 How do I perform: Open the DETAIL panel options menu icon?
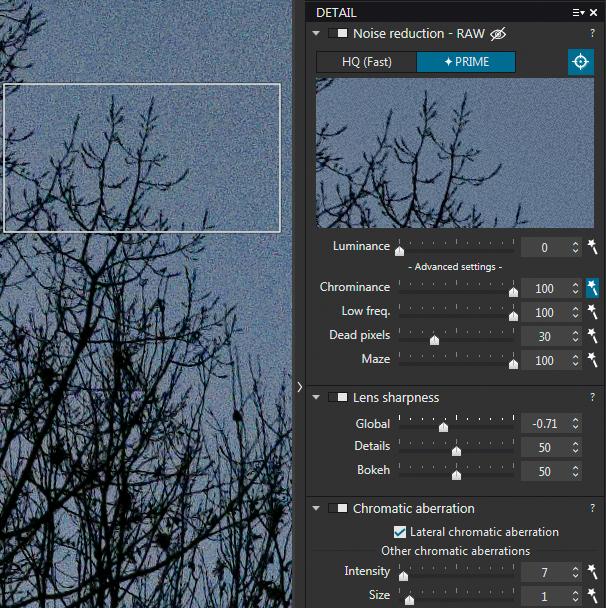point(578,13)
